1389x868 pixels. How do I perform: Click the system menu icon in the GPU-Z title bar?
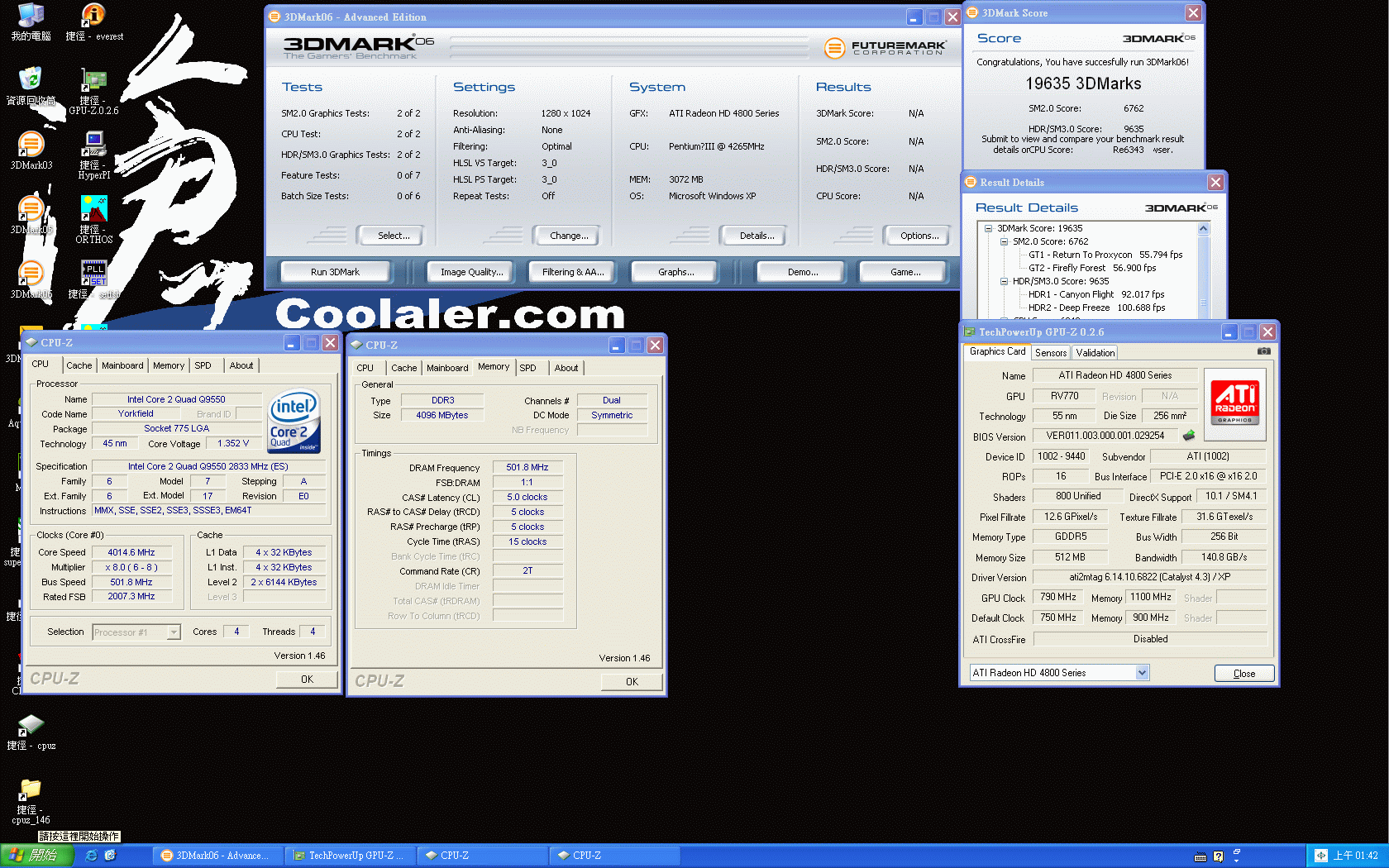click(x=970, y=331)
